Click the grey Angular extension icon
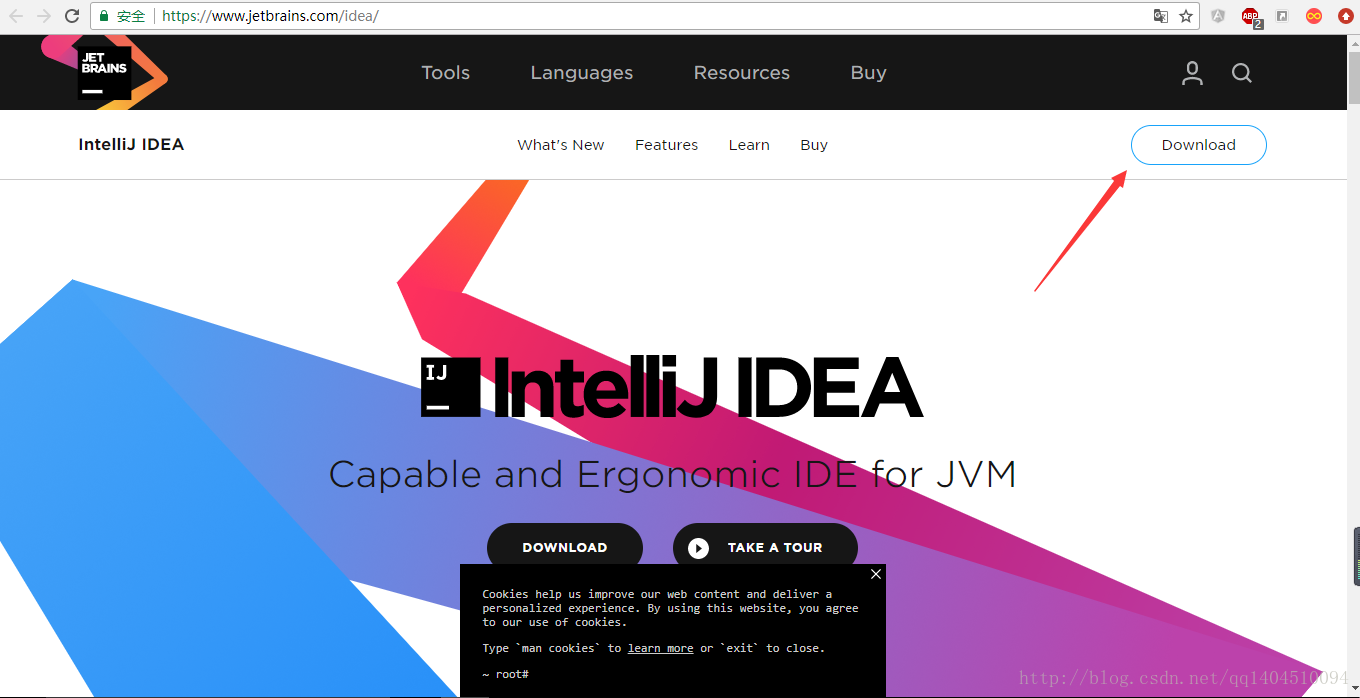This screenshot has height=698, width=1360. (x=1218, y=16)
